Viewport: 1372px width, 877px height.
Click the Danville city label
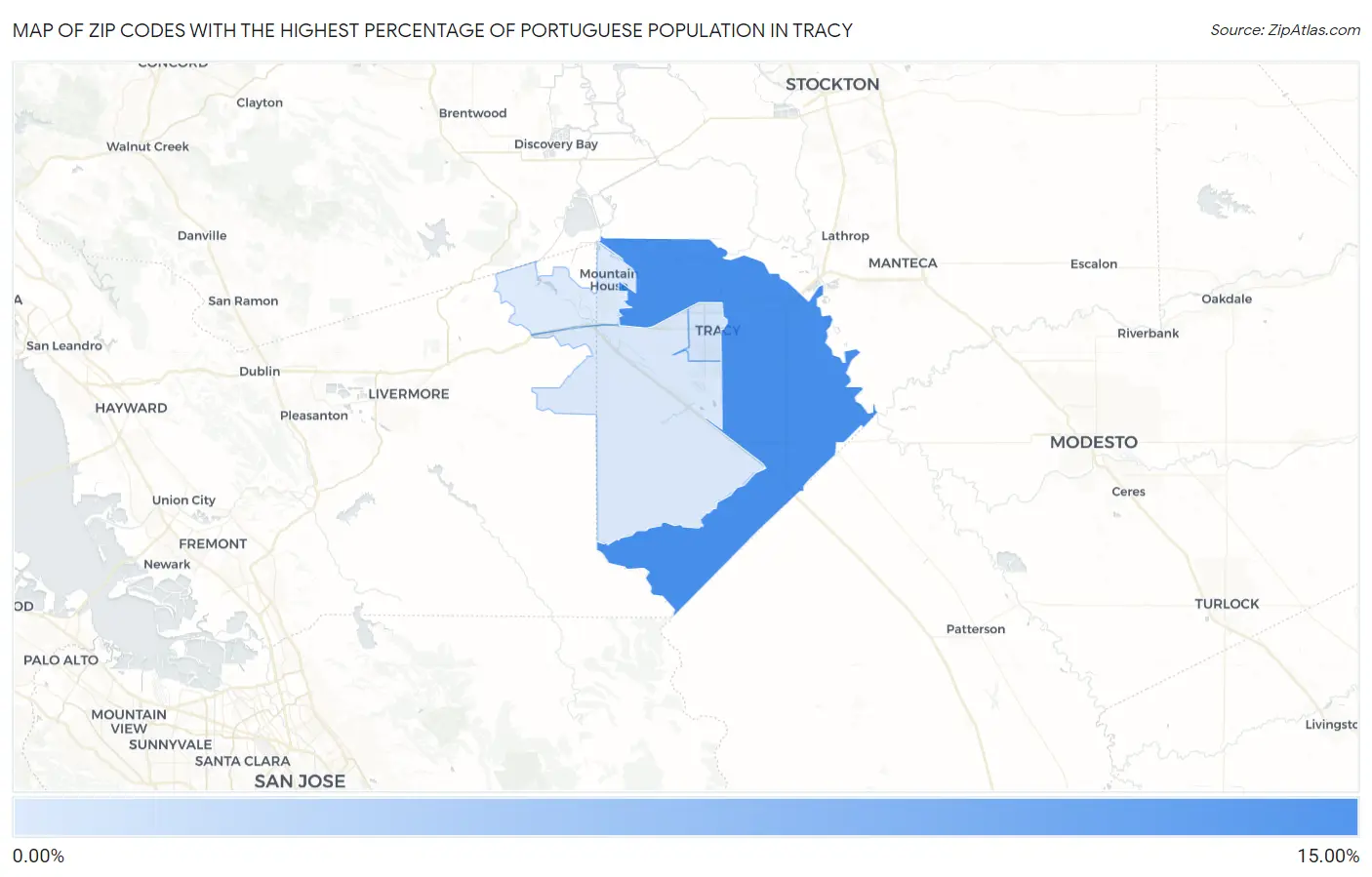coord(202,236)
